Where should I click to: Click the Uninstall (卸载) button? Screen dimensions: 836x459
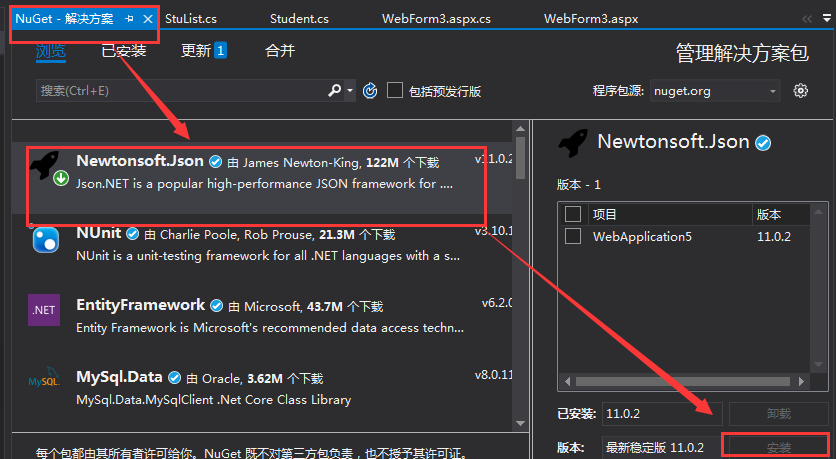coord(778,413)
